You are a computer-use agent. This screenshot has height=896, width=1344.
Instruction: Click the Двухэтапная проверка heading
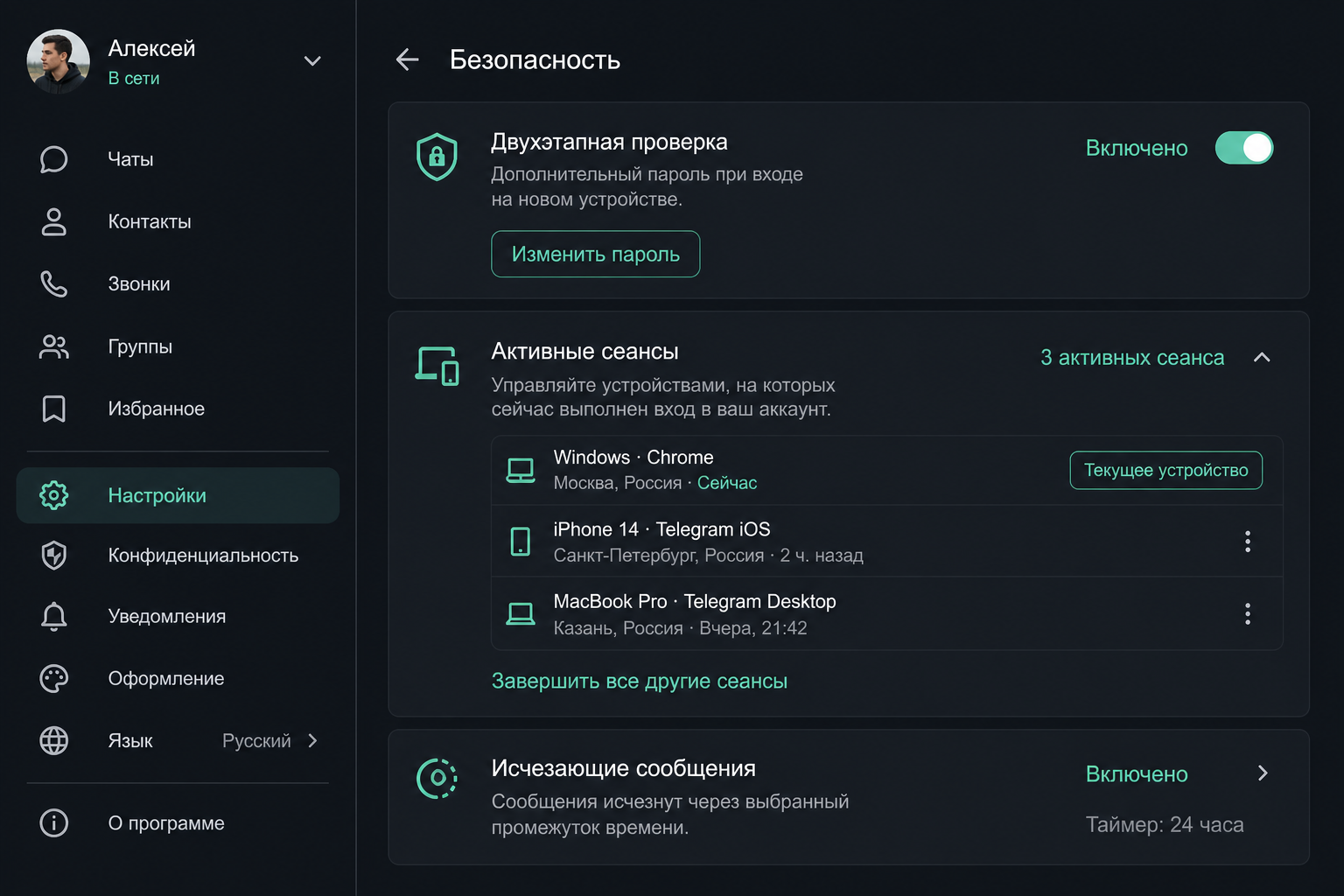click(610, 142)
